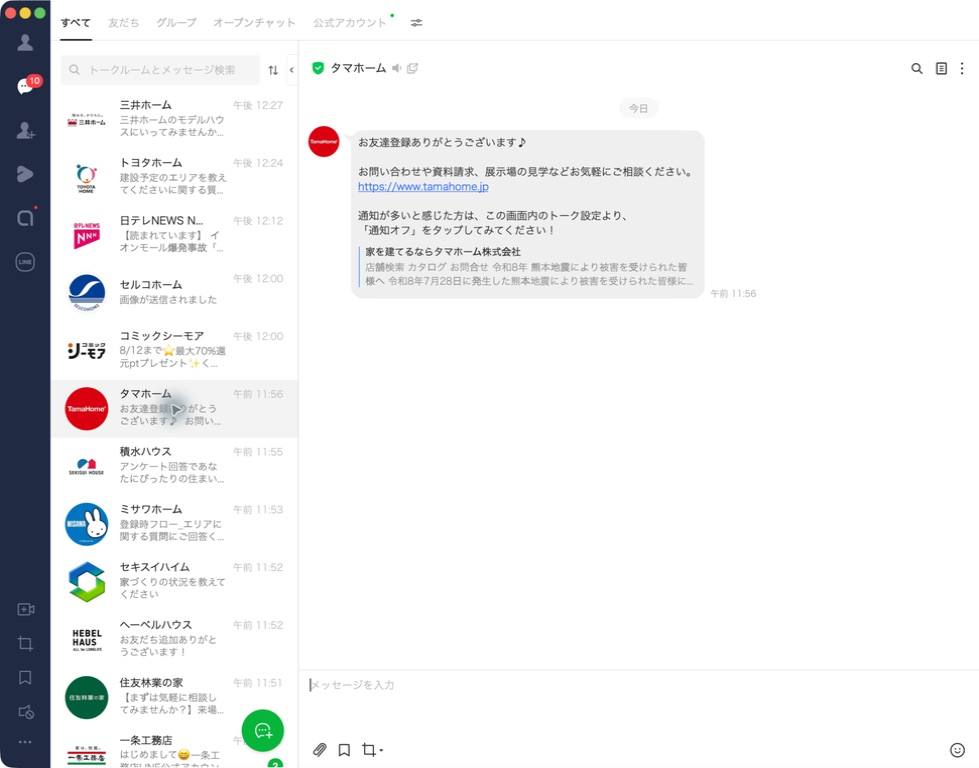Switch to the 公式アカウント tab
Image resolution: width=979 pixels, height=768 pixels.
(350, 22)
